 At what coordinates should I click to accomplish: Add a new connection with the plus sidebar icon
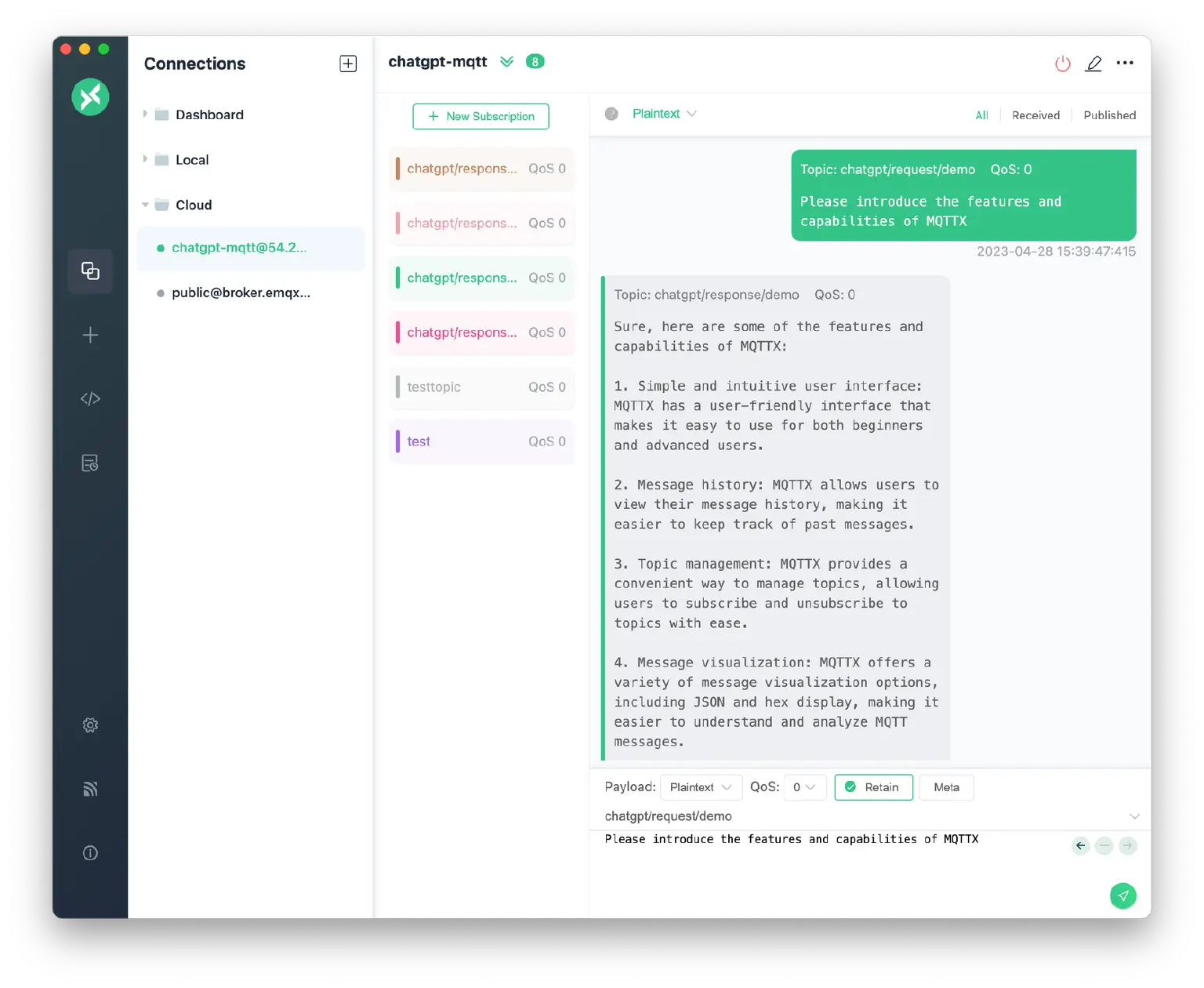[90, 335]
